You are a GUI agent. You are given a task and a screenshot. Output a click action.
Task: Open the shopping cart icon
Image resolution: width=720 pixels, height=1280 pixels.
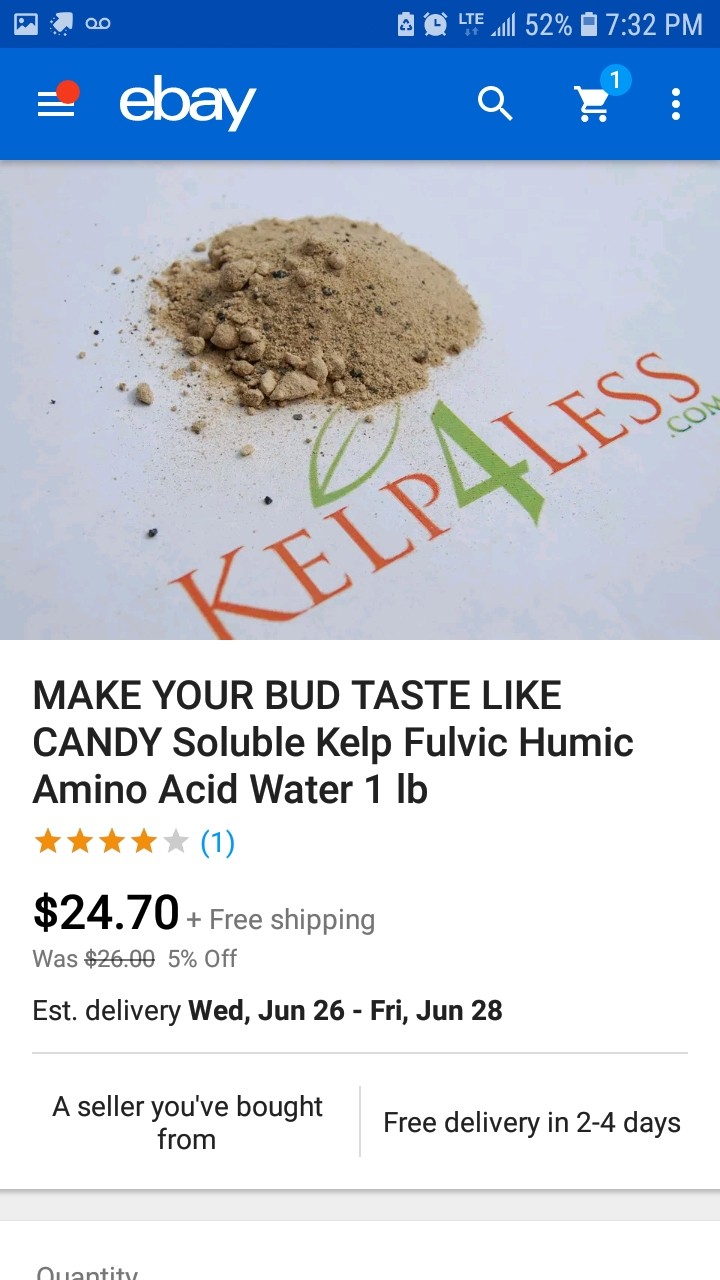[592, 104]
